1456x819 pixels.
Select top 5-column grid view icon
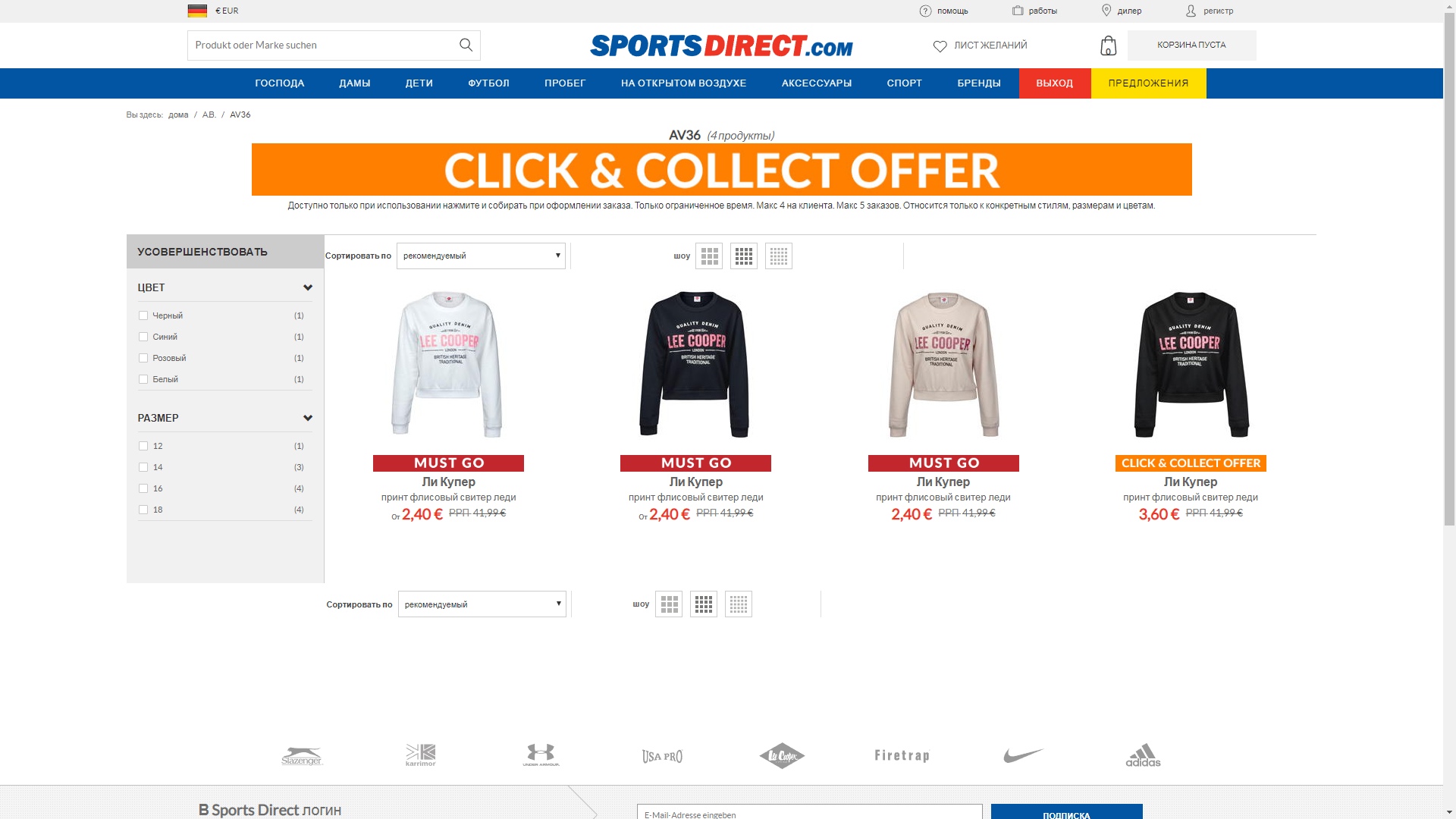tap(779, 256)
